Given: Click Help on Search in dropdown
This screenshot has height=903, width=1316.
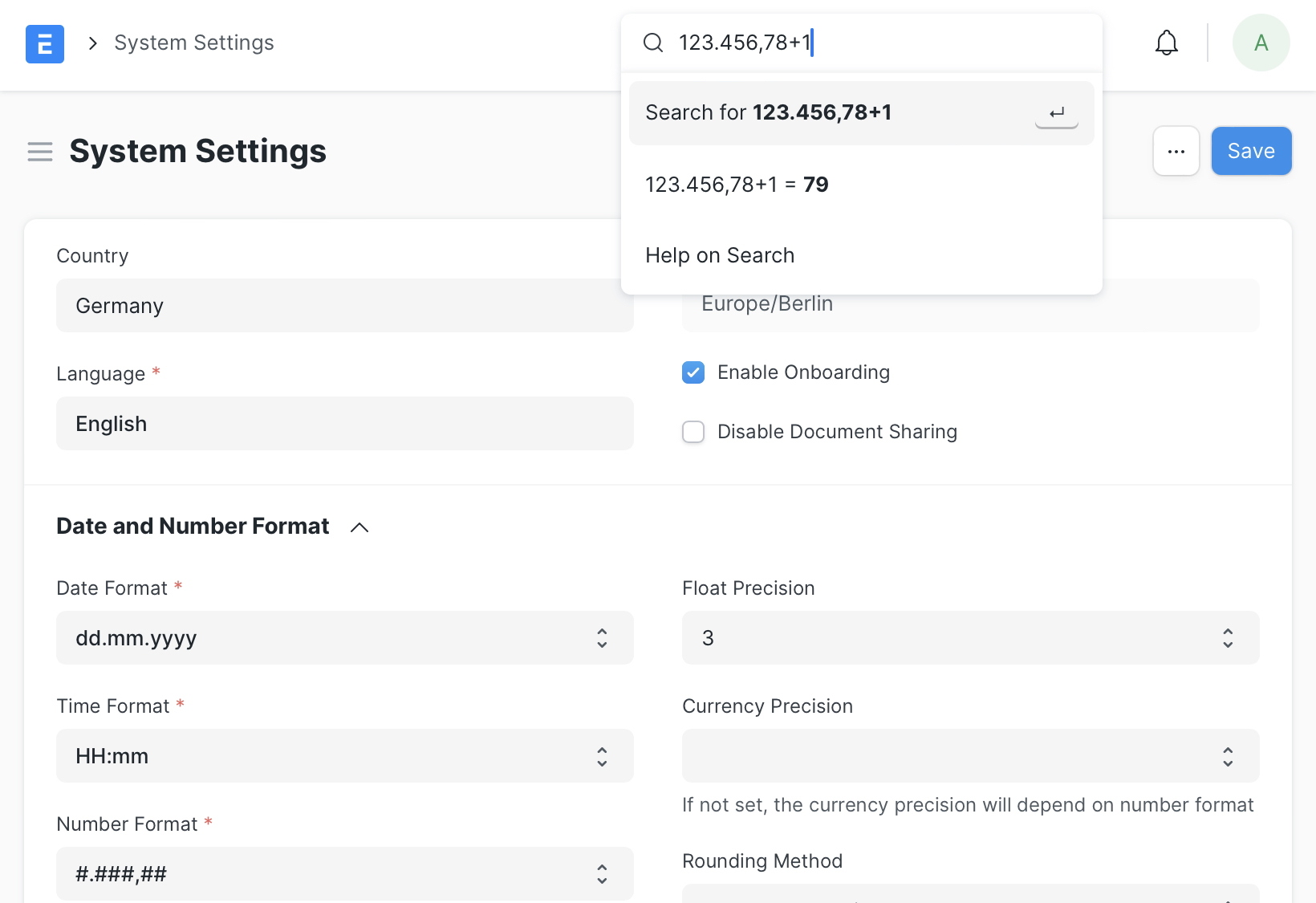Looking at the screenshot, I should [720, 254].
